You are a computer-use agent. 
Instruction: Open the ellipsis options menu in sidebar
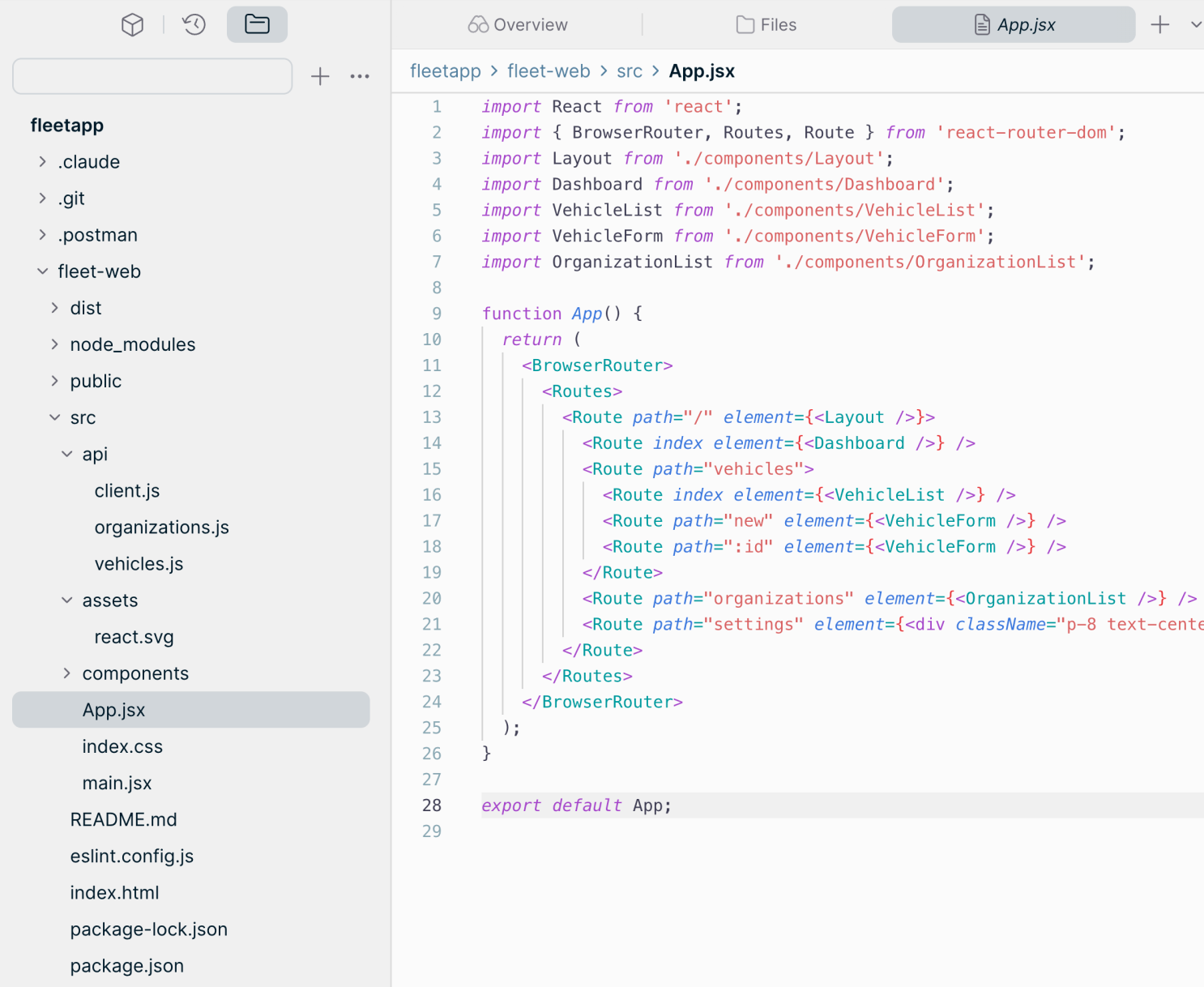pos(360,76)
